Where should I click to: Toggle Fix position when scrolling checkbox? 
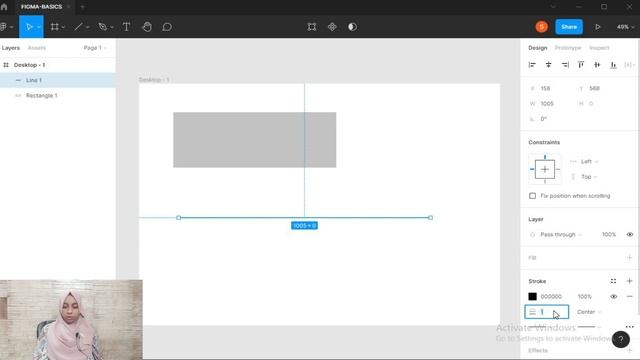click(x=533, y=196)
